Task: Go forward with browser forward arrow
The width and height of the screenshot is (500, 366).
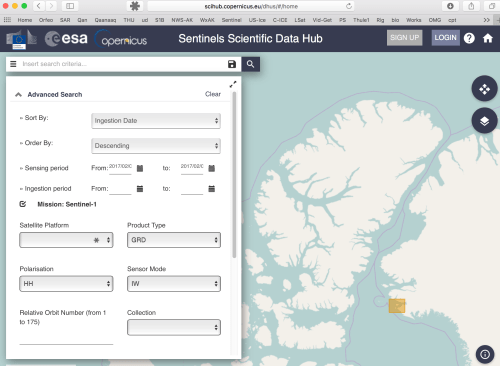Action: point(51,6)
